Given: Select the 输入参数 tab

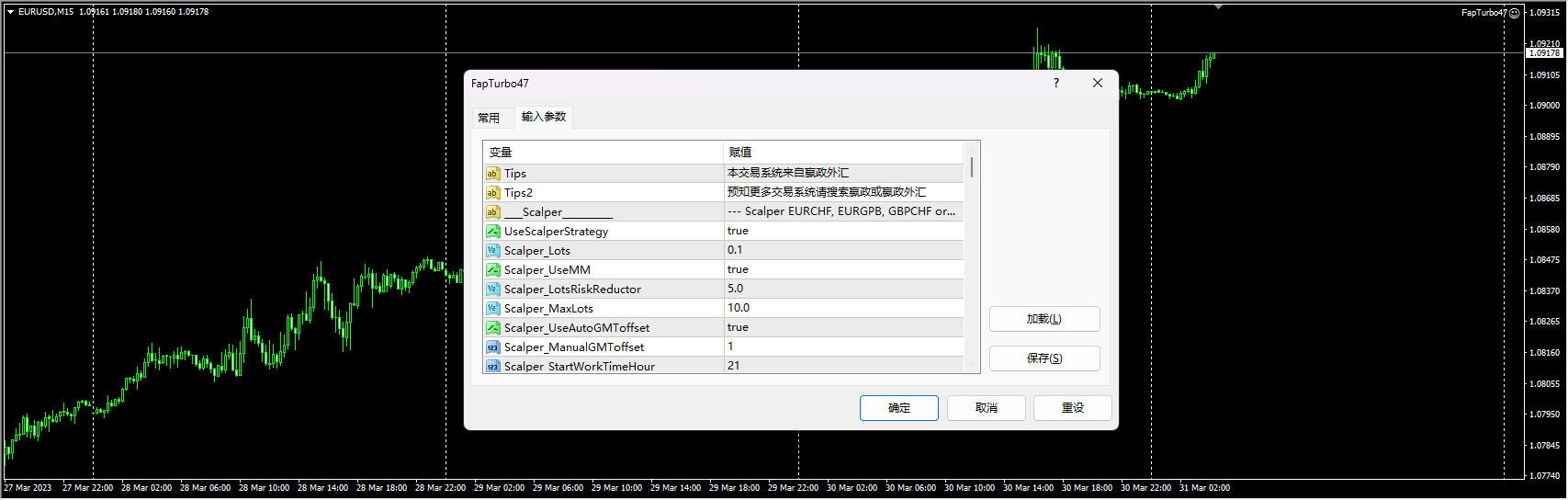Looking at the screenshot, I should click(x=544, y=117).
